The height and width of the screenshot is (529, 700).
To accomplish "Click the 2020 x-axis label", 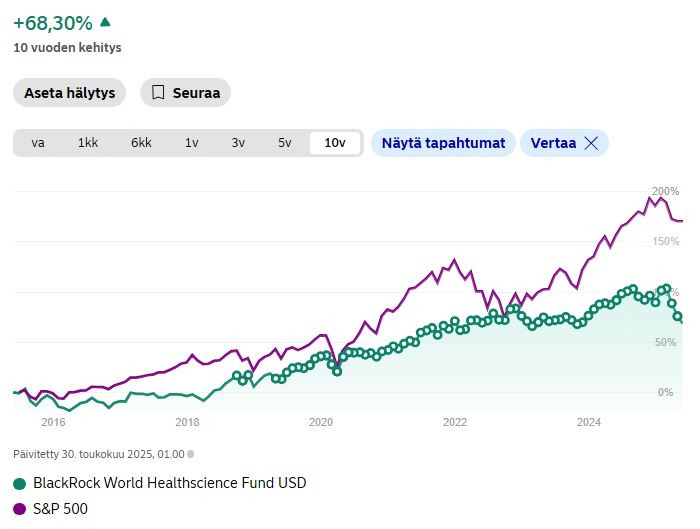I will (321, 422).
